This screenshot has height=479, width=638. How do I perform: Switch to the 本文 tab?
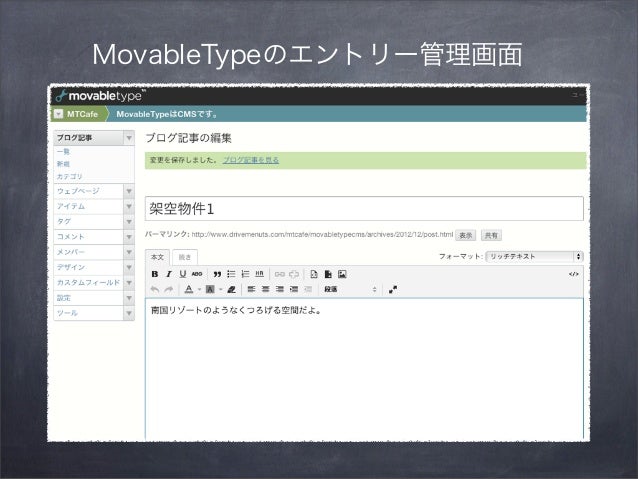click(x=157, y=257)
